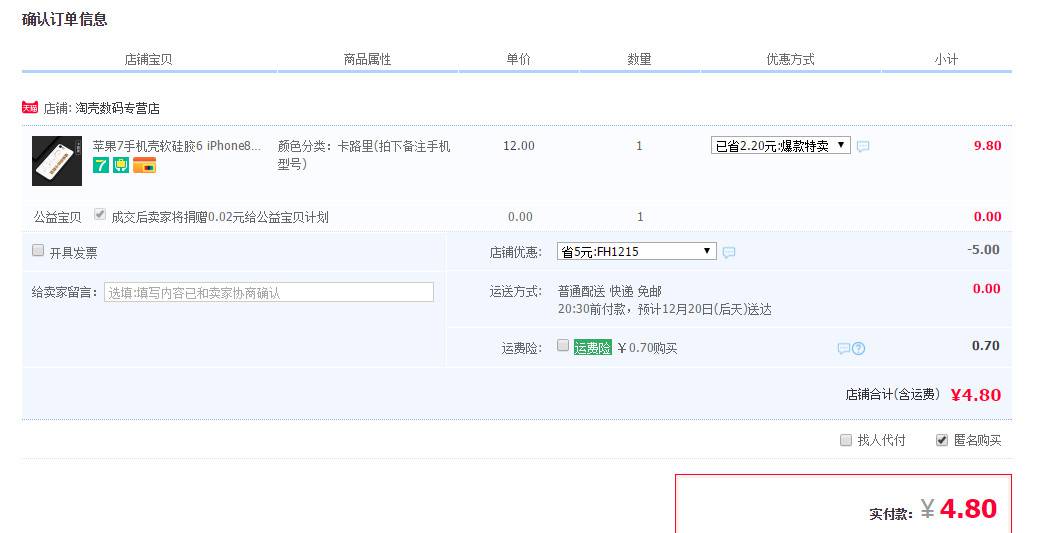Click the 确认订单信息 heading

tap(65, 19)
